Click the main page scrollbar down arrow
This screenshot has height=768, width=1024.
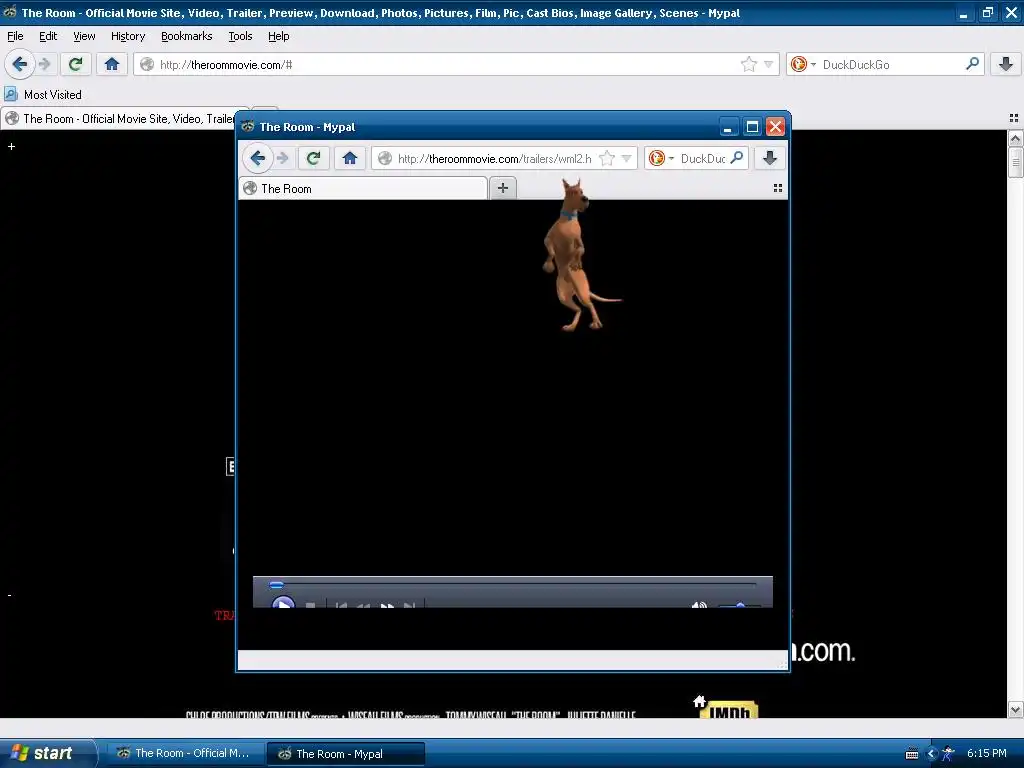coord(1015,709)
